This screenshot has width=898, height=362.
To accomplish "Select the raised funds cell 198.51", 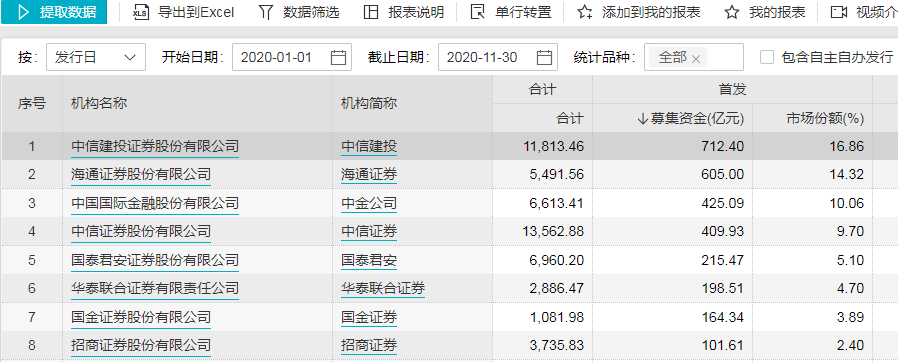I will (723, 288).
